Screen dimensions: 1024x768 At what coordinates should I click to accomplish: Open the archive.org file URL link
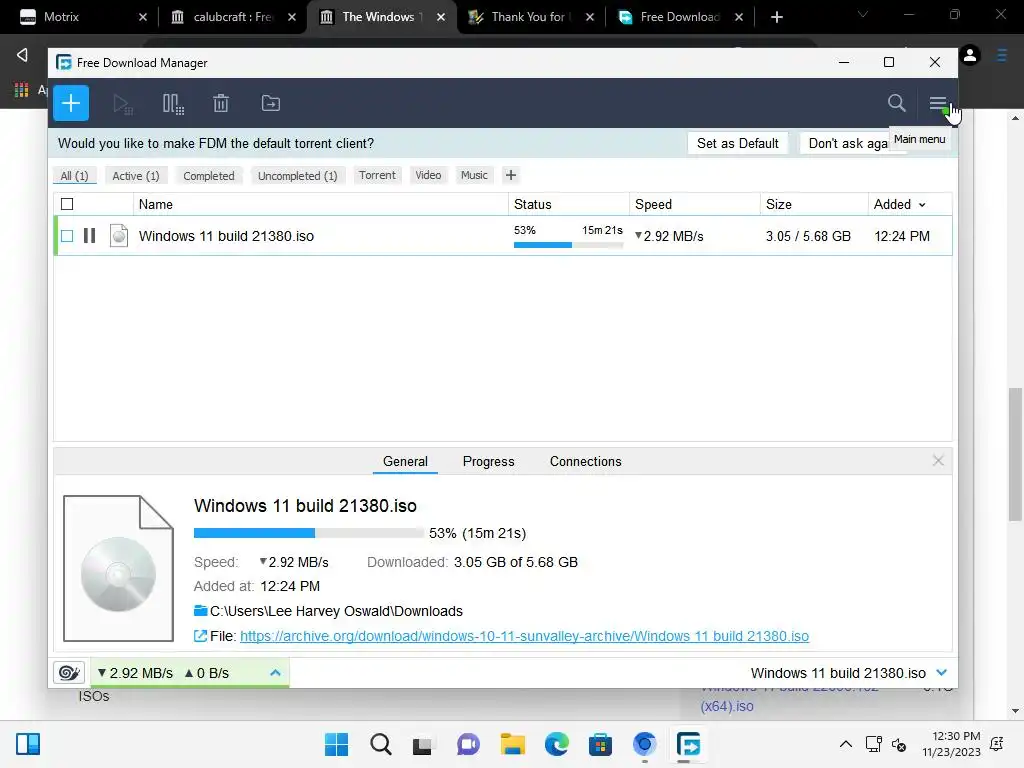coord(524,636)
